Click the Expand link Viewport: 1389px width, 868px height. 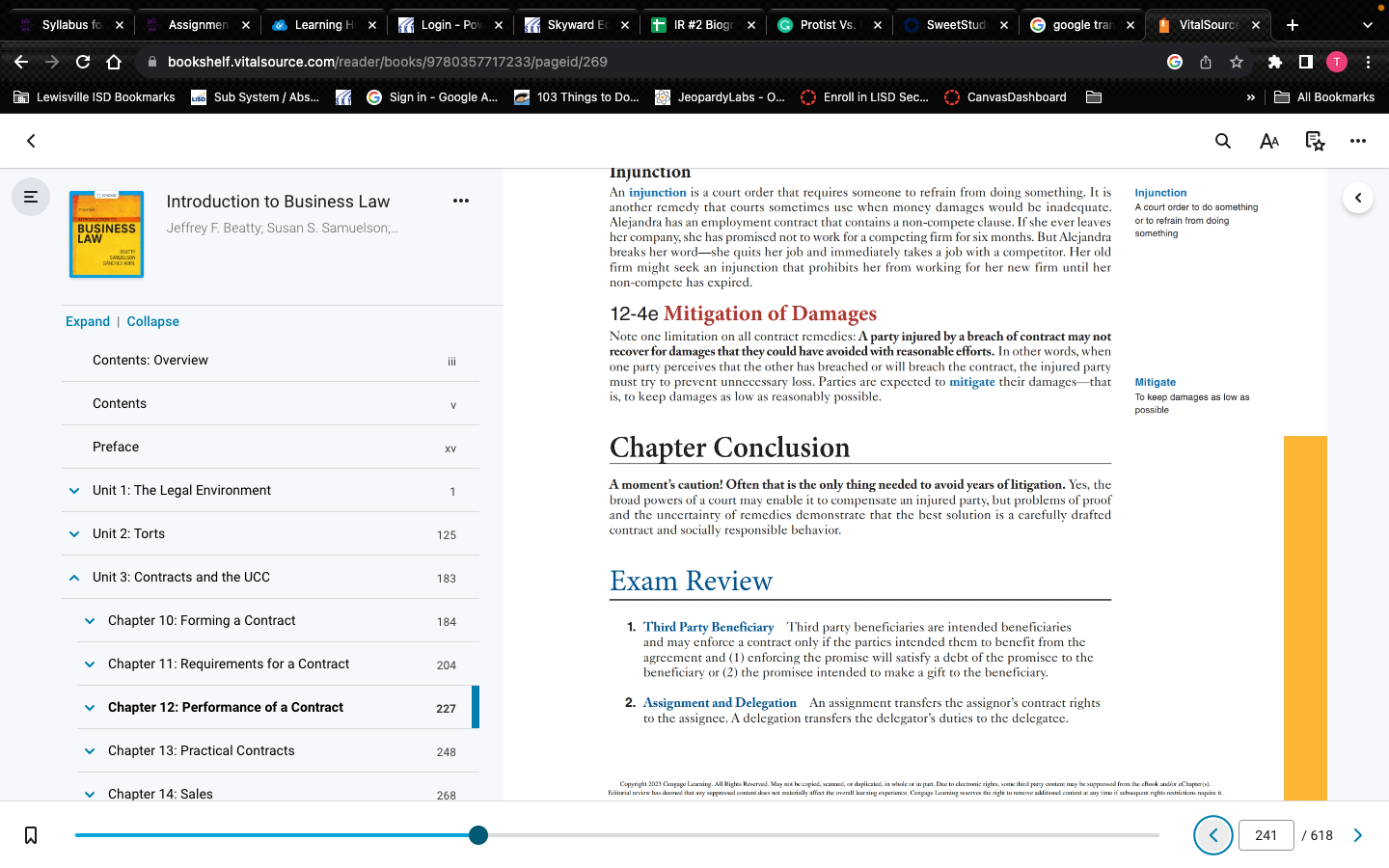[88, 322]
